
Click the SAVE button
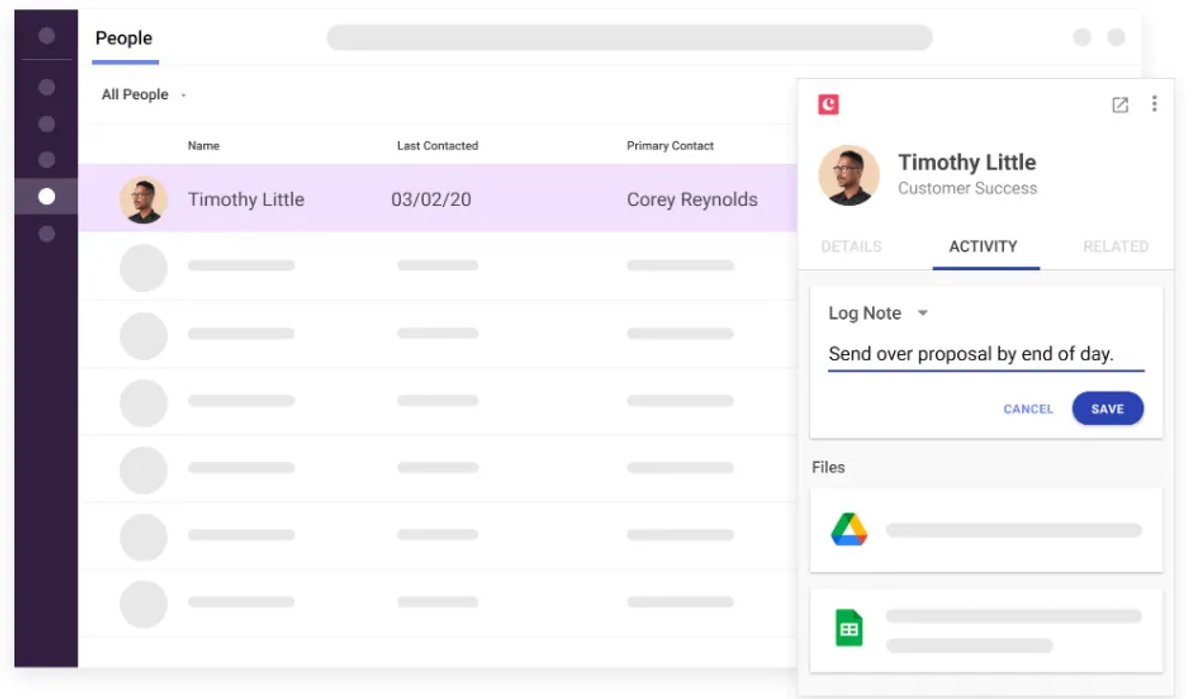[1107, 409]
